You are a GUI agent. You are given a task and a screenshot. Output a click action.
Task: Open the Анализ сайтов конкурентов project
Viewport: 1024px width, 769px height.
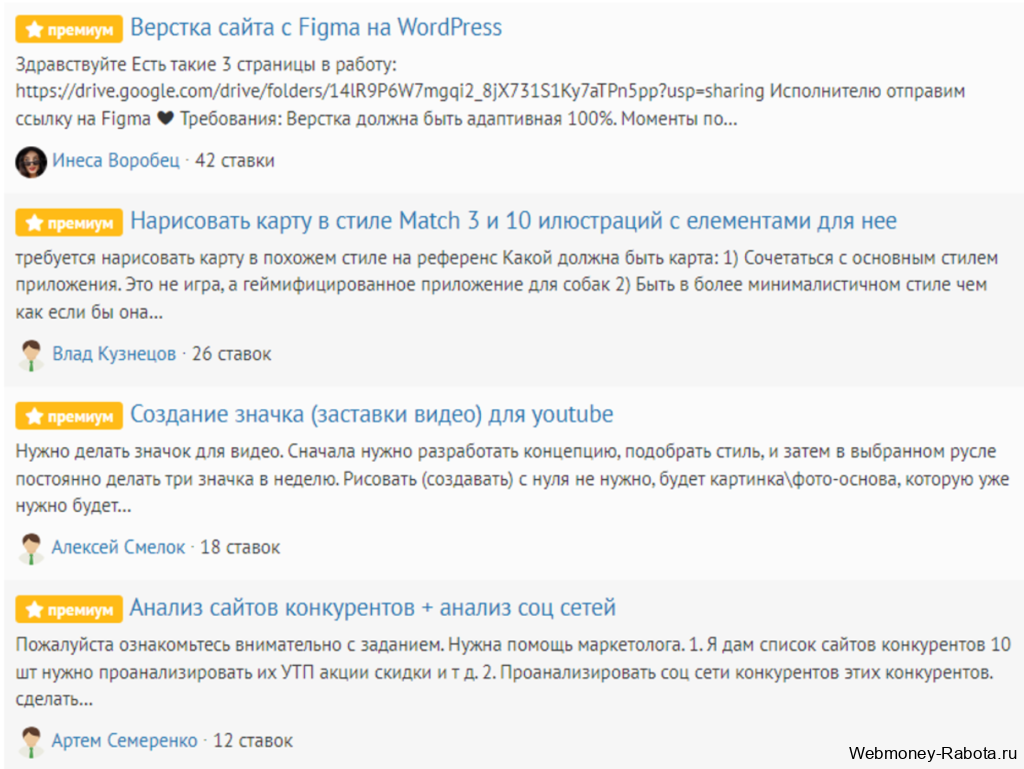point(372,607)
